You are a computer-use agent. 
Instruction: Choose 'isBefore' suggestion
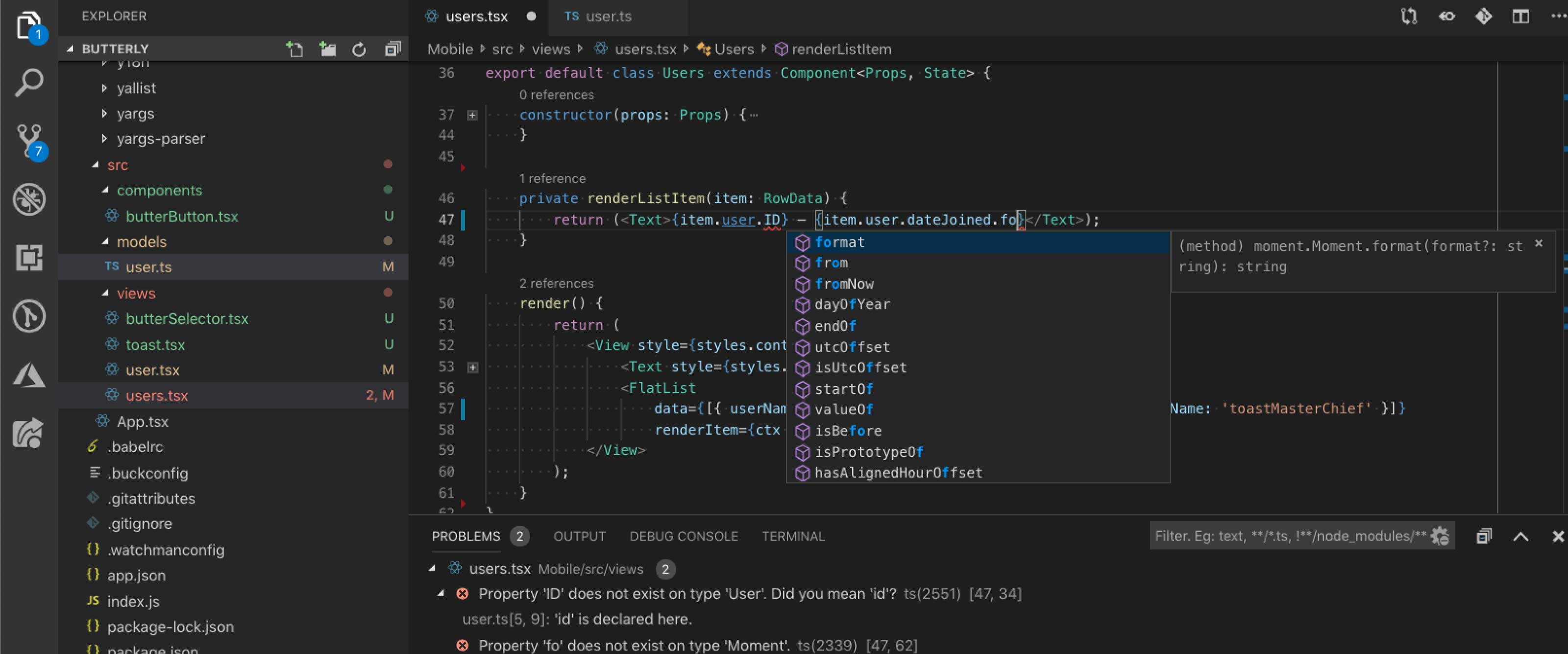tap(978, 431)
